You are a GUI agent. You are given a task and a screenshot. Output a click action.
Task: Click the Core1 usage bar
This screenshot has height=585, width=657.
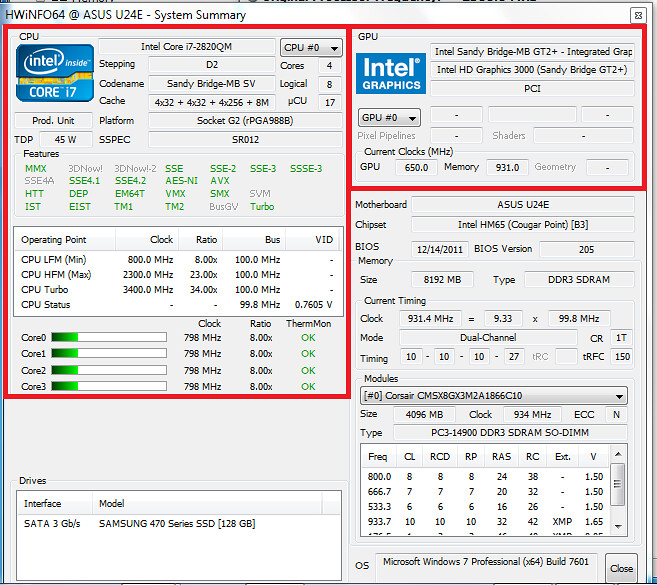coord(109,353)
